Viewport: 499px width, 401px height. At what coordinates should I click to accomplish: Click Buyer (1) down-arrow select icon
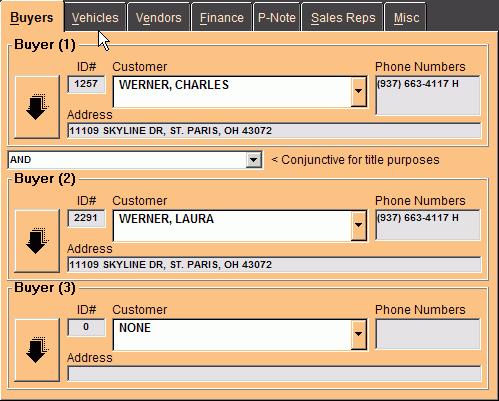pos(37,107)
